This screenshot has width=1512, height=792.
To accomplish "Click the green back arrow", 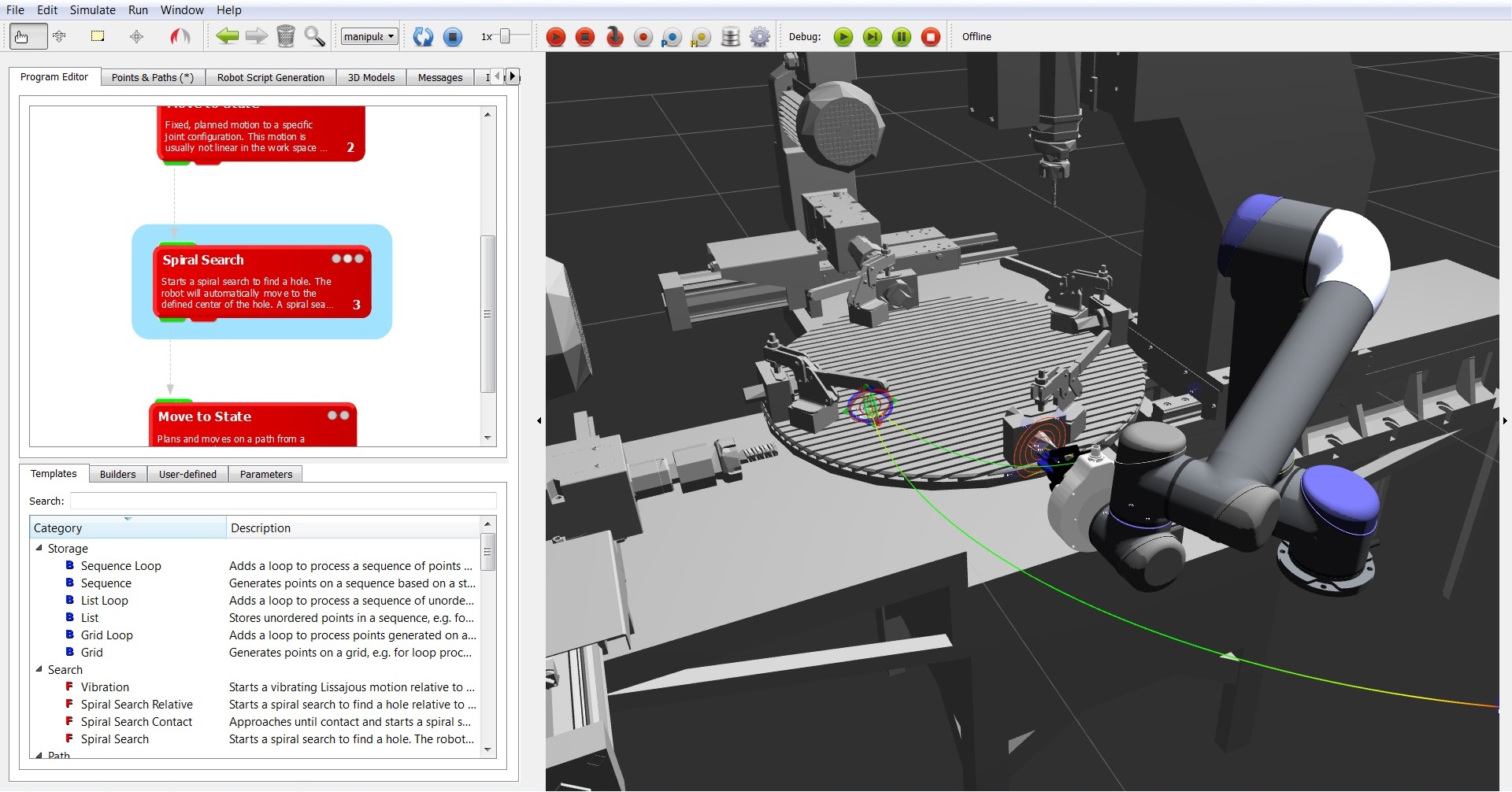I will coord(227,35).
